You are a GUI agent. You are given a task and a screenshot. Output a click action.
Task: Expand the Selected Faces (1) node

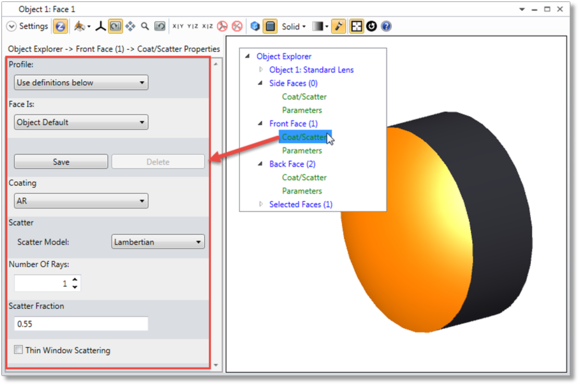pyautogui.click(x=261, y=204)
